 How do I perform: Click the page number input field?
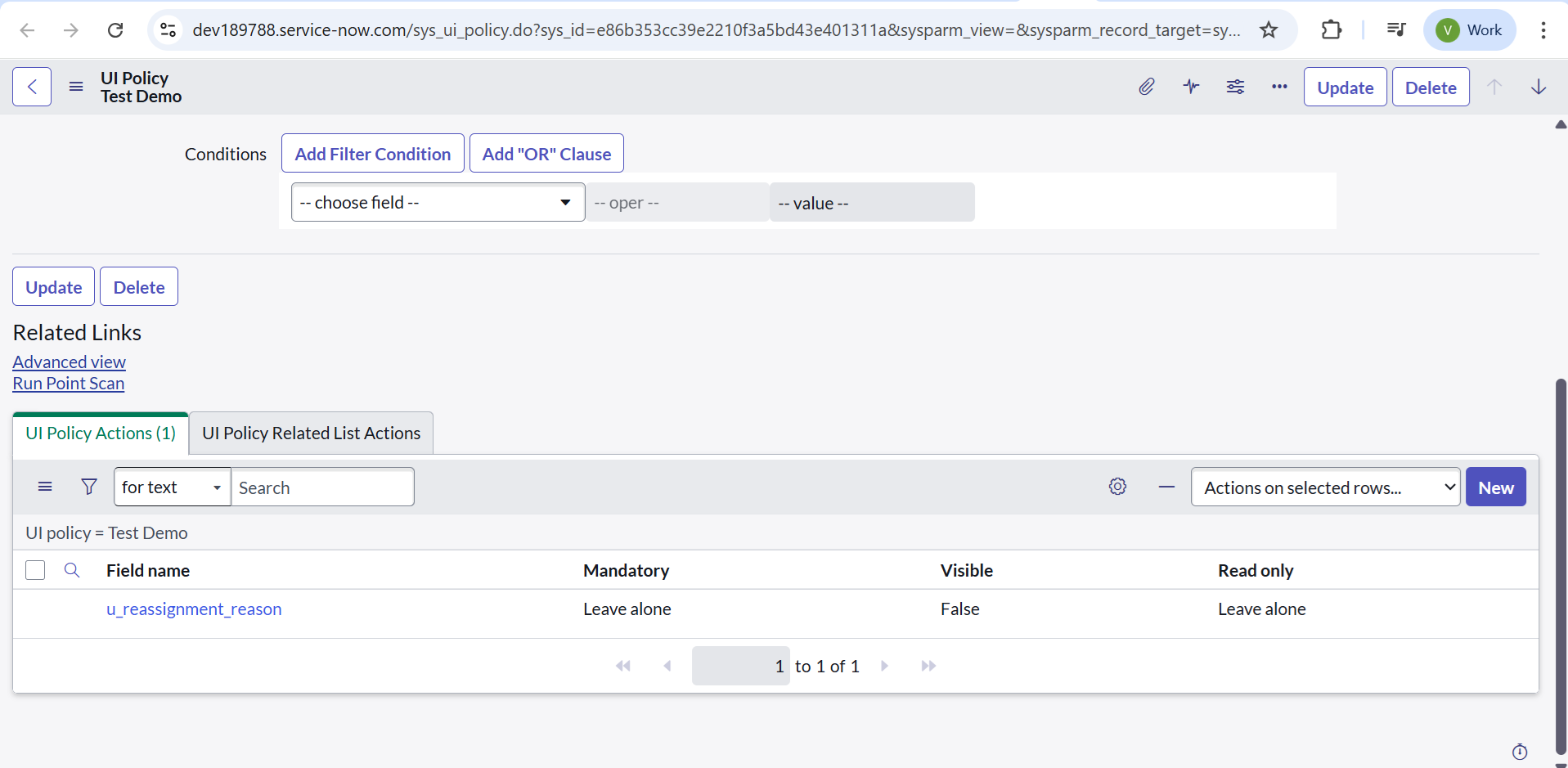(x=741, y=666)
